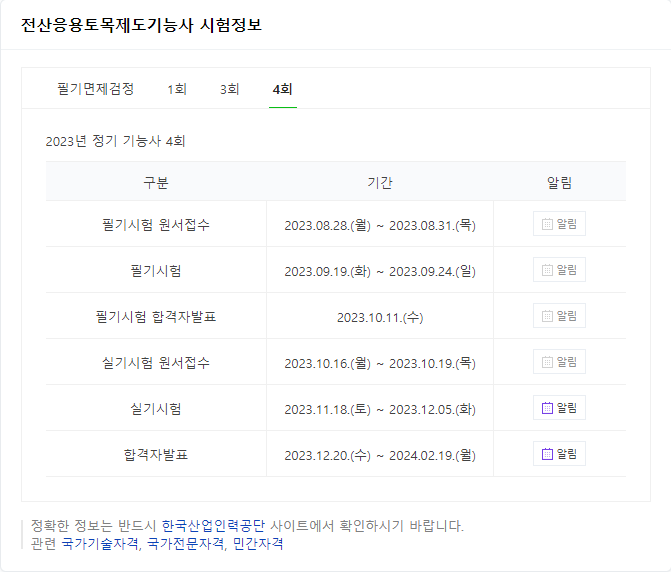The width and height of the screenshot is (671, 572).
Task: Set 알림 for 합격자발표 2023.12.20 period
Action: [559, 453]
